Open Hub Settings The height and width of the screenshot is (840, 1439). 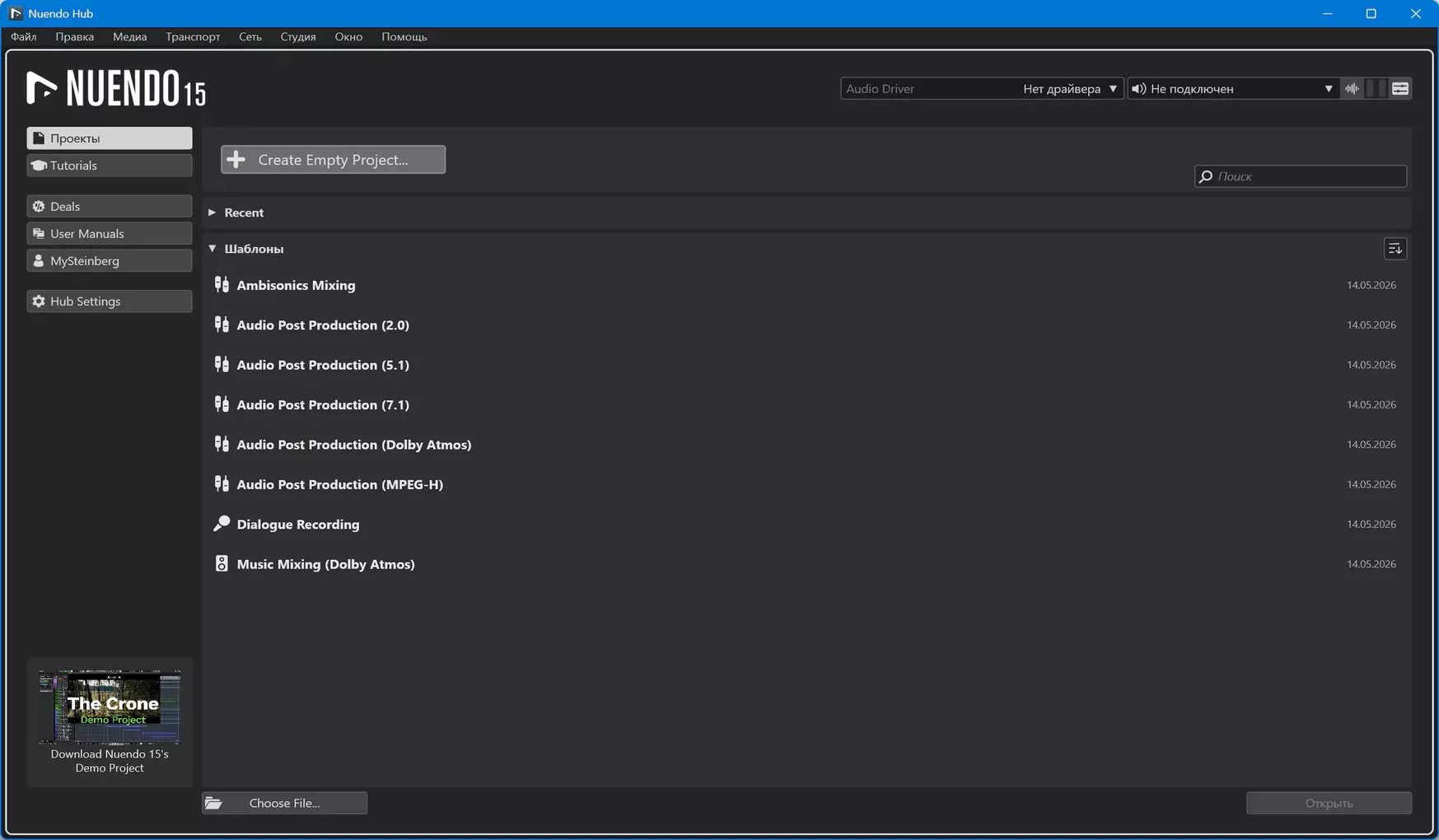click(x=110, y=301)
